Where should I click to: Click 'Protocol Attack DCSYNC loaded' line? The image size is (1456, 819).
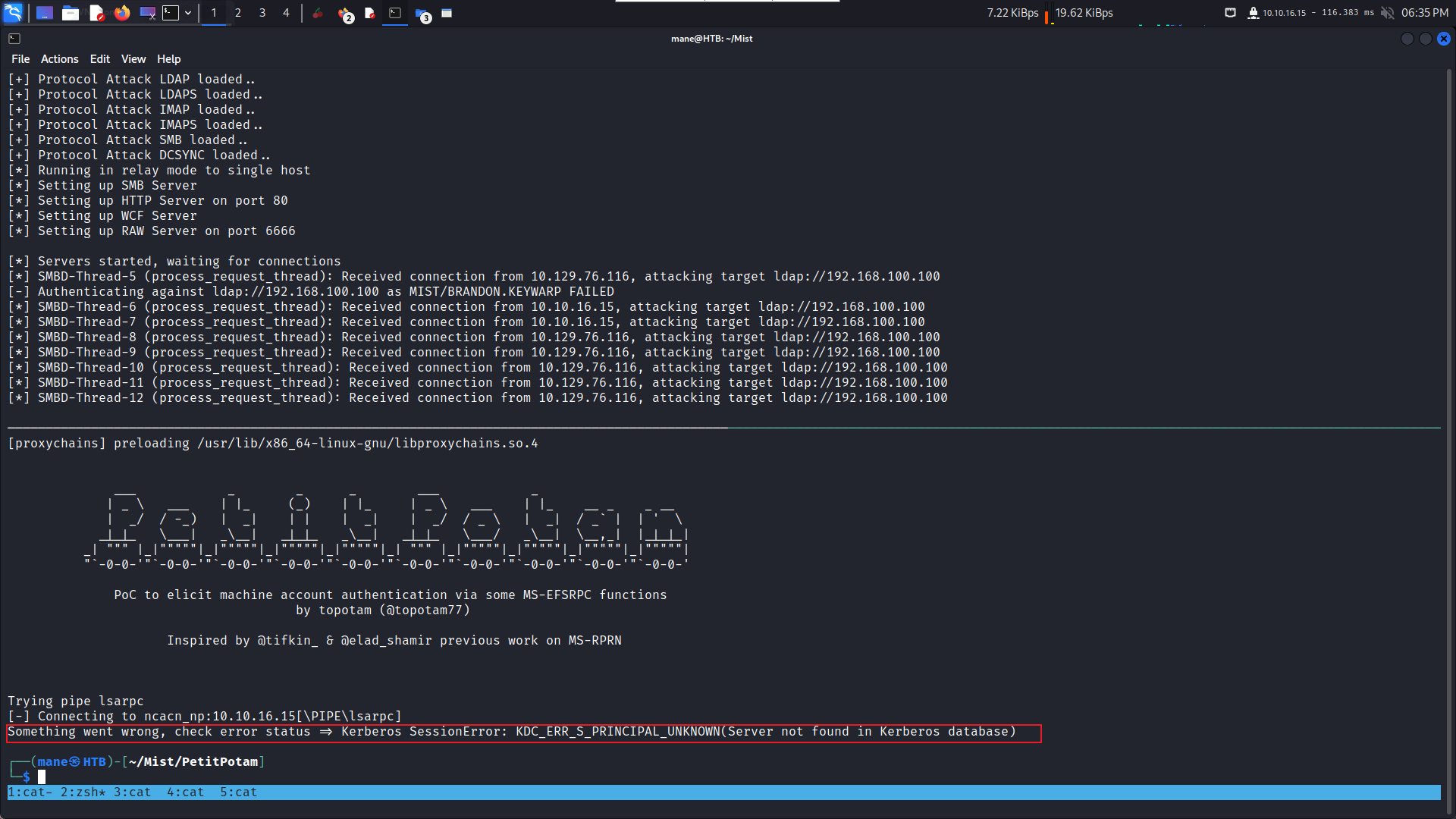pyautogui.click(x=139, y=155)
